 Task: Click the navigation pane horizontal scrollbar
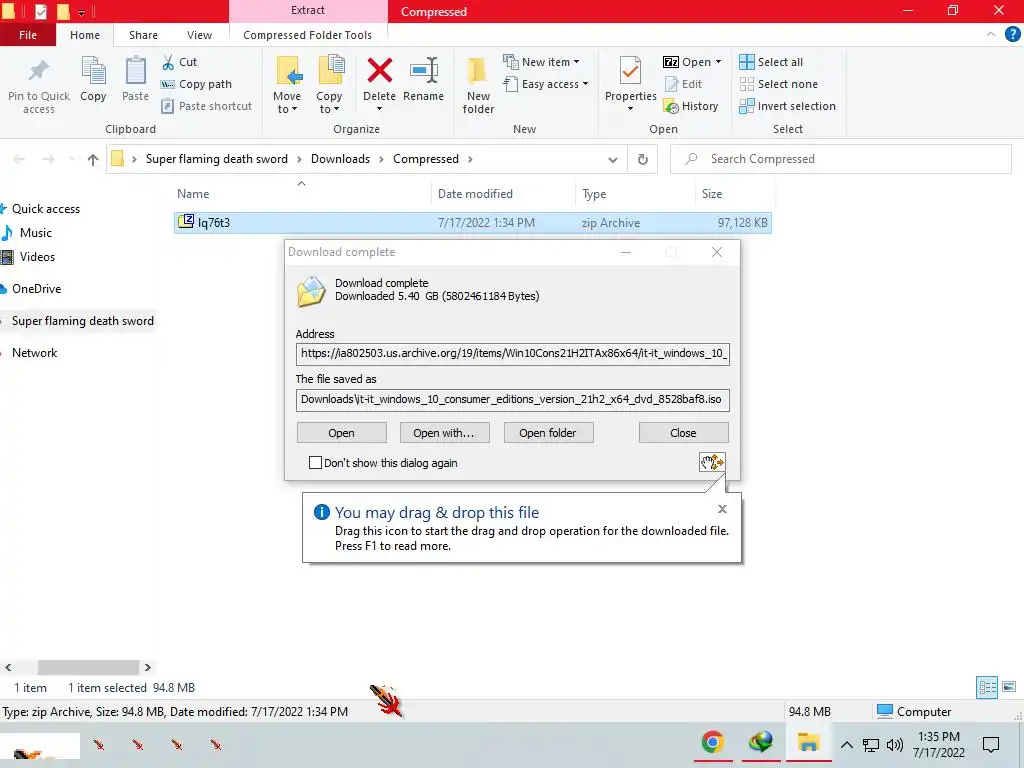click(x=88, y=667)
